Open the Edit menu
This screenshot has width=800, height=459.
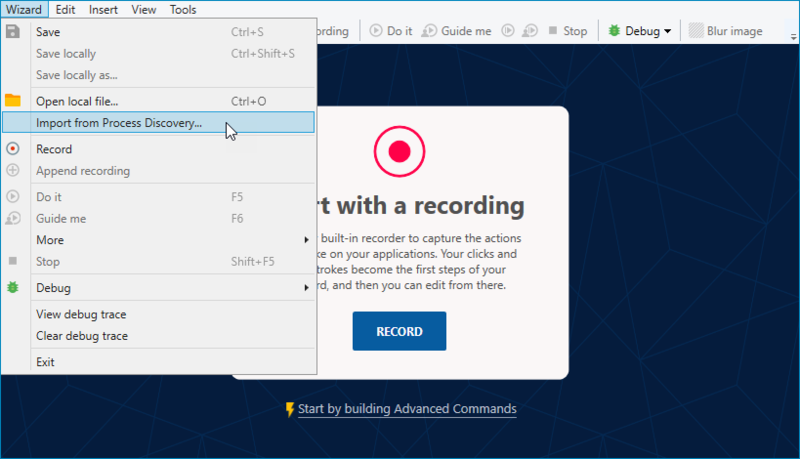click(65, 9)
